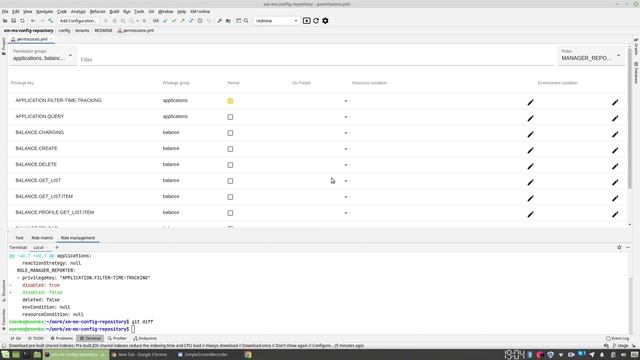
Task: Open On Forbid dropdown for BALANCE.CREATE
Action: [x=346, y=149]
